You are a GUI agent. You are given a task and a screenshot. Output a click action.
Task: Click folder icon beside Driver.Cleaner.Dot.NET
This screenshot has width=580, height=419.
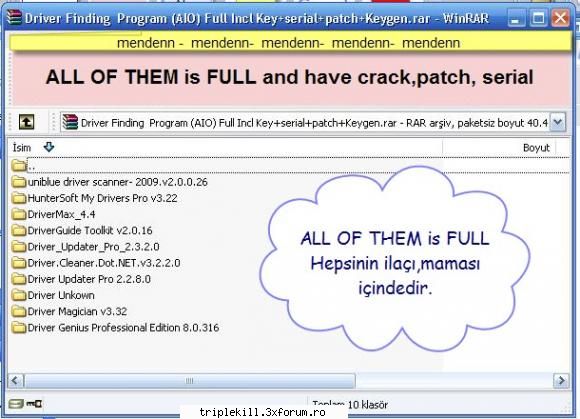tap(18, 263)
